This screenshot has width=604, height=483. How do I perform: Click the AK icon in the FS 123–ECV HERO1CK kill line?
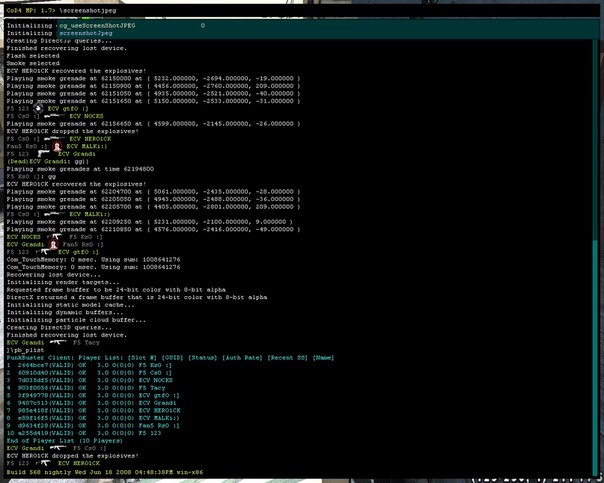pos(43,463)
